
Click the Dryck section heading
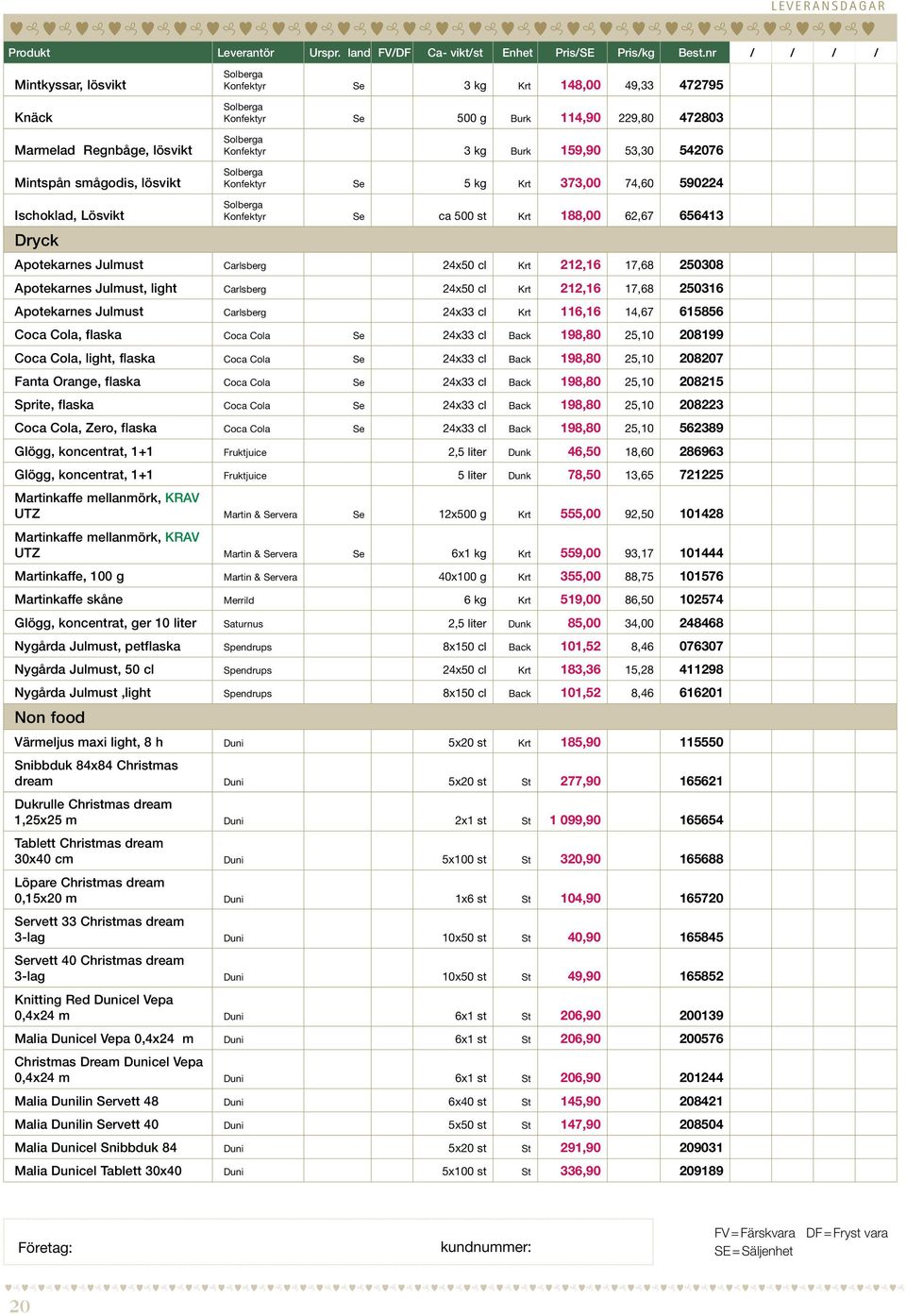click(x=37, y=241)
